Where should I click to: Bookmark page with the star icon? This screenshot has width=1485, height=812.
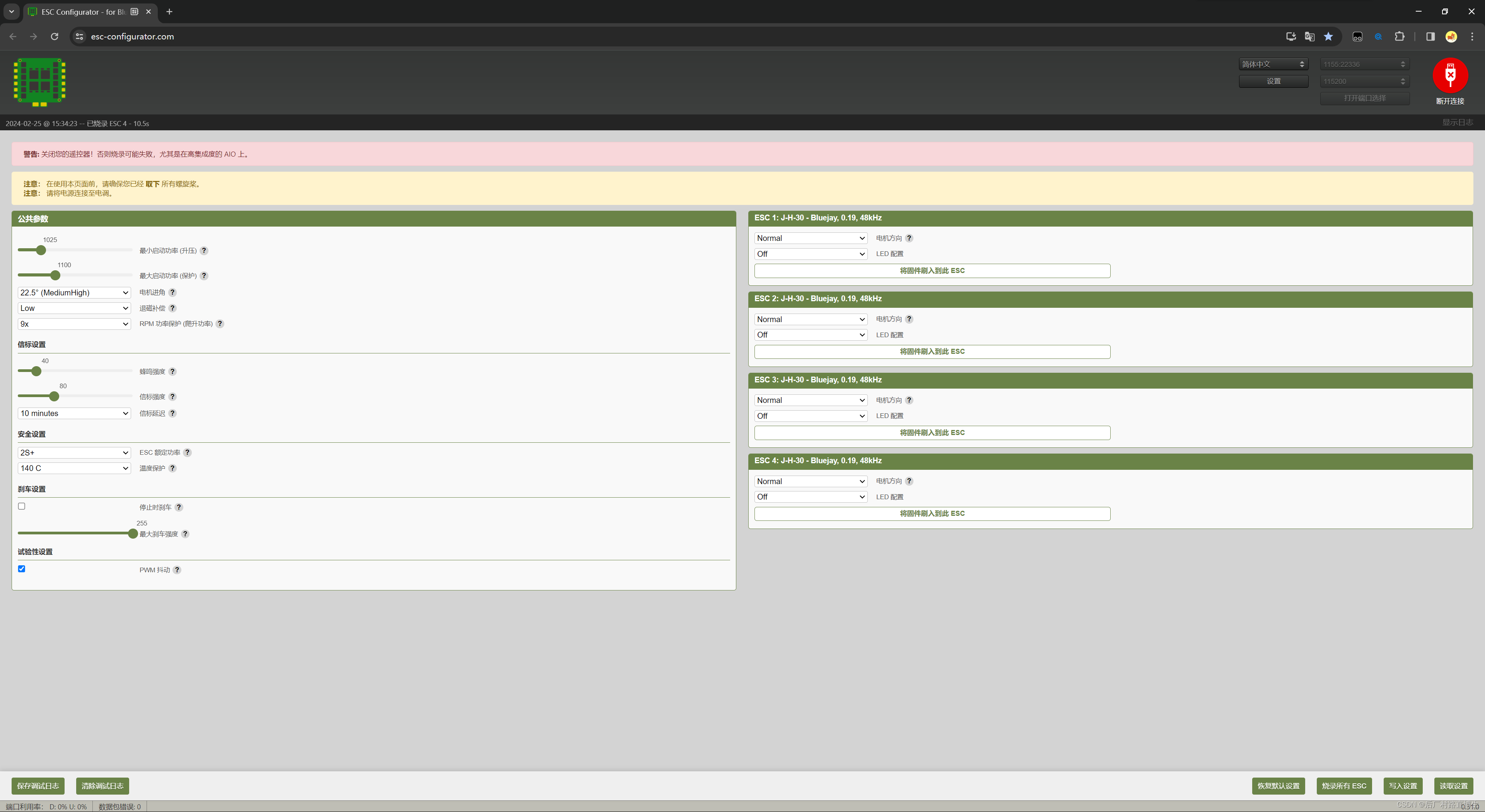tap(1328, 36)
